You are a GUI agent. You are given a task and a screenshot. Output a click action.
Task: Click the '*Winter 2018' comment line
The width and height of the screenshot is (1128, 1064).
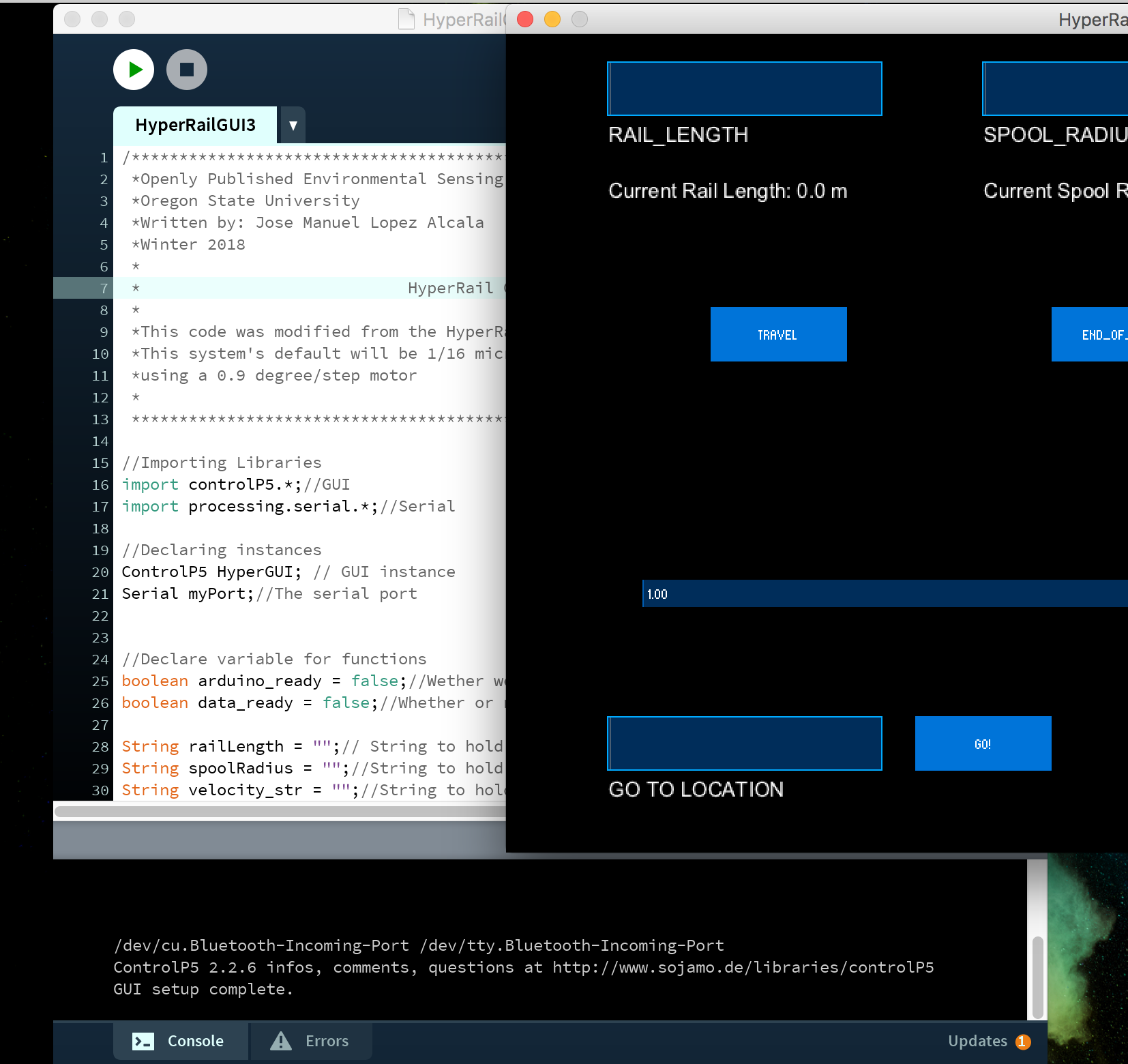coord(188,244)
